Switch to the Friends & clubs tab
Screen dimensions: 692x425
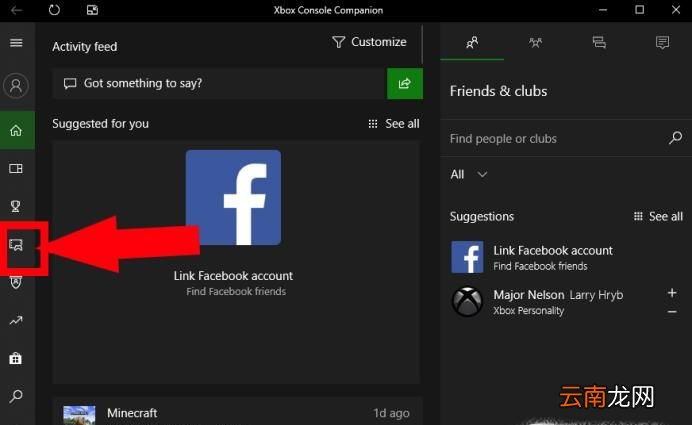click(x=472, y=42)
